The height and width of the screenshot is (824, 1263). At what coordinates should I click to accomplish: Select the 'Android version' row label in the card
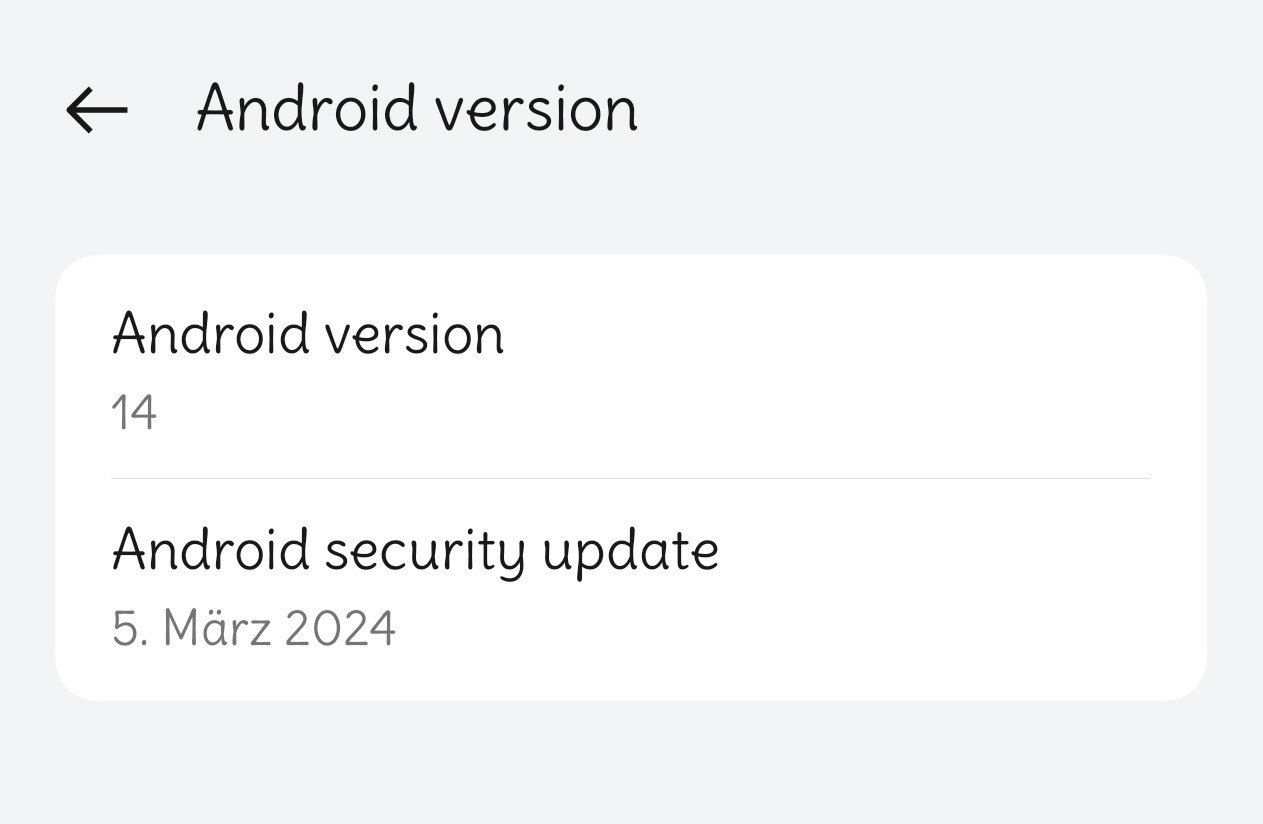click(x=308, y=334)
